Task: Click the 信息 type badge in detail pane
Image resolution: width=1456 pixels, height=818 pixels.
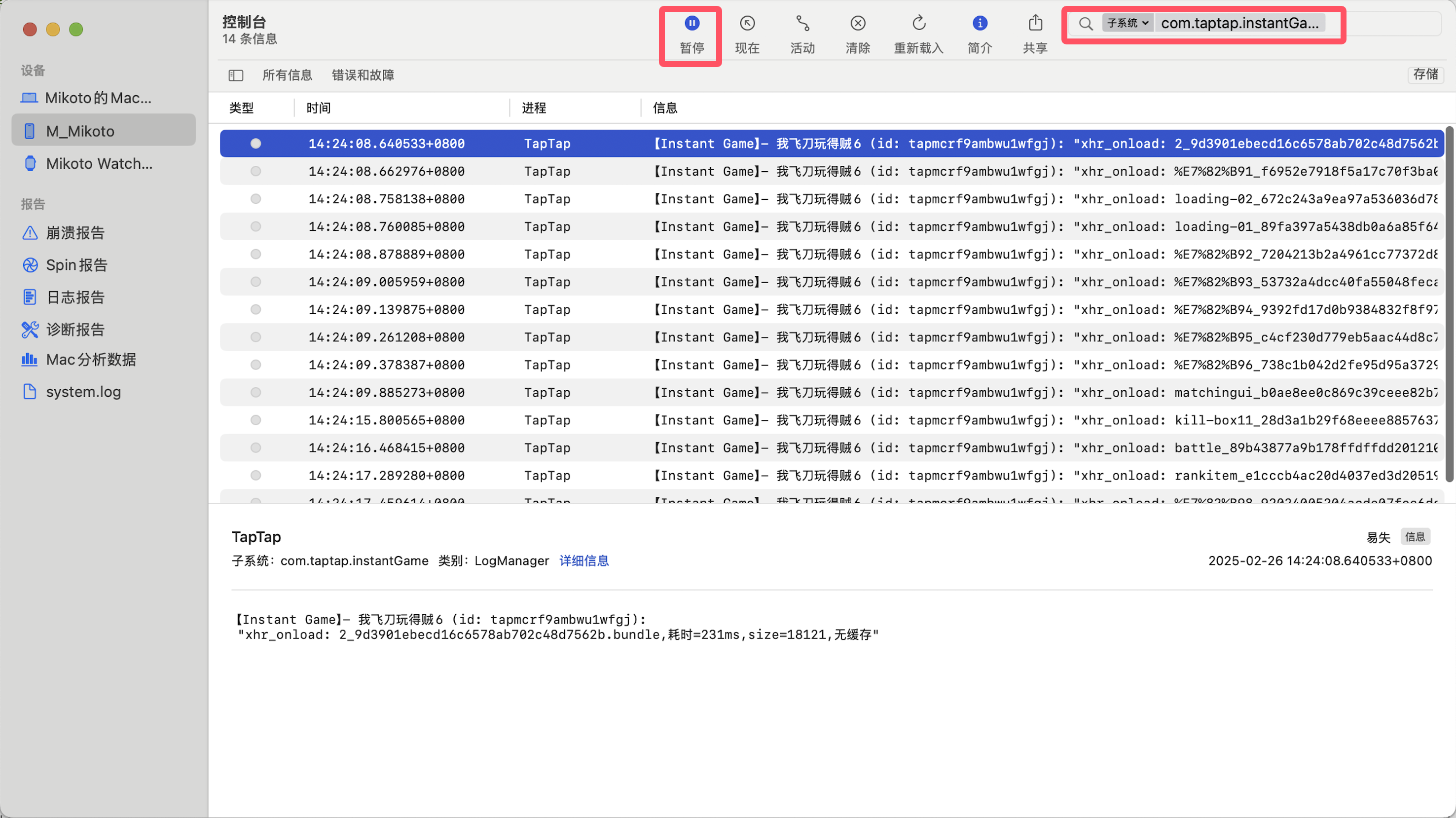Action: [x=1415, y=536]
